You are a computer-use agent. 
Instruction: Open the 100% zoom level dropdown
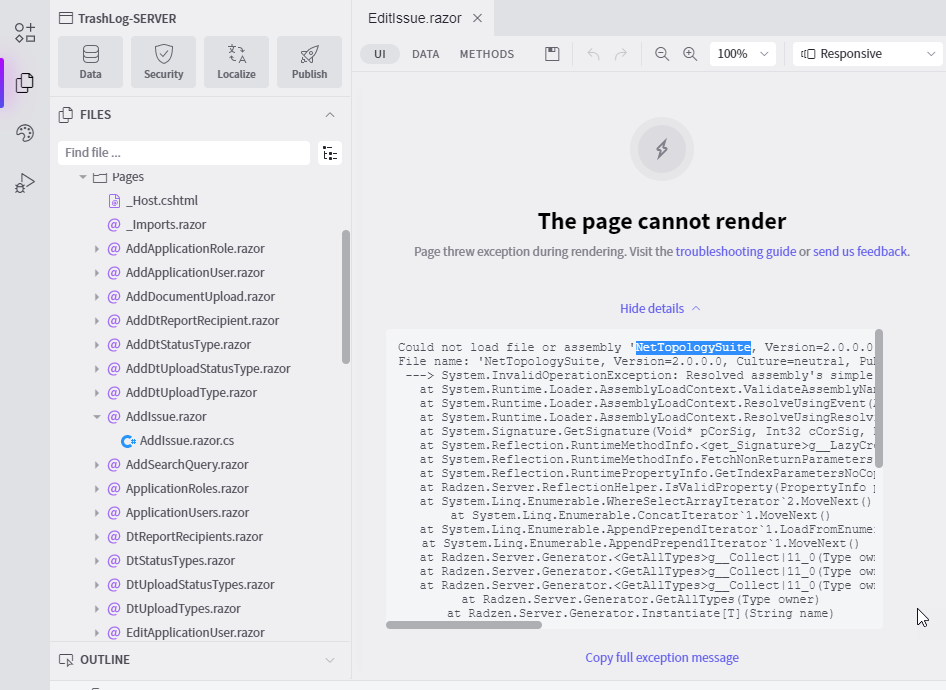(742, 54)
